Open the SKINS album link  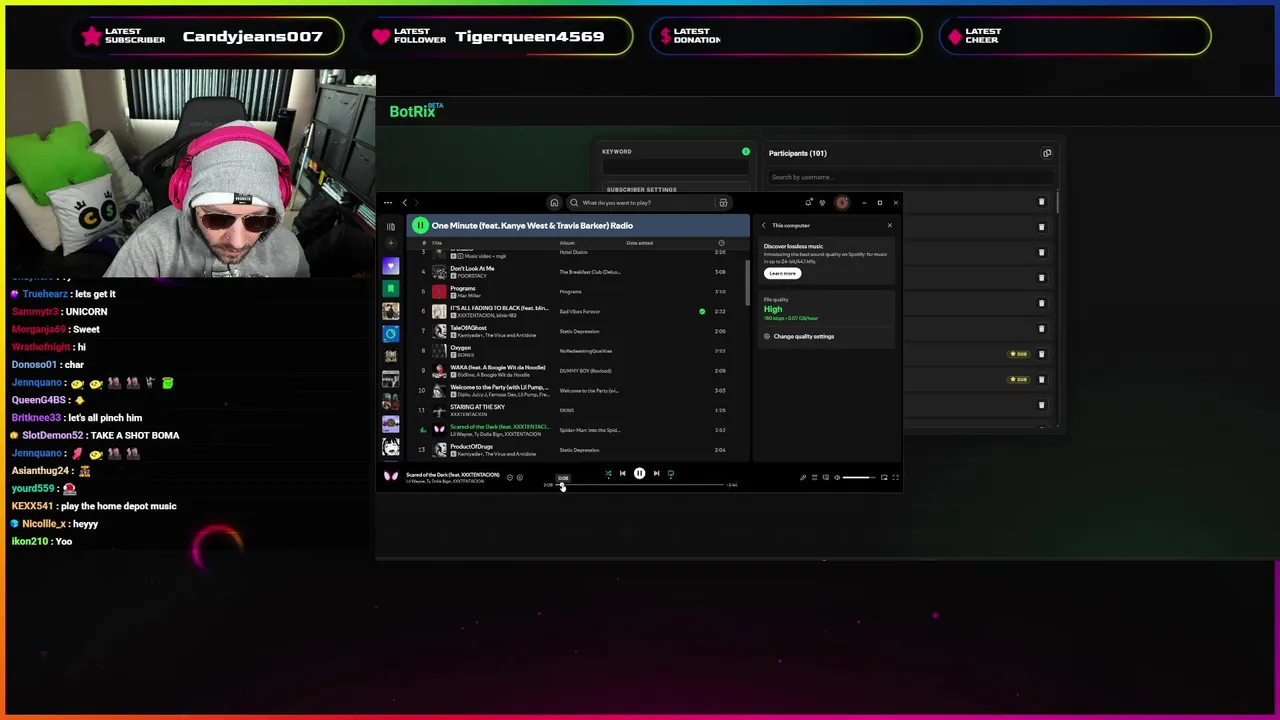coord(566,410)
